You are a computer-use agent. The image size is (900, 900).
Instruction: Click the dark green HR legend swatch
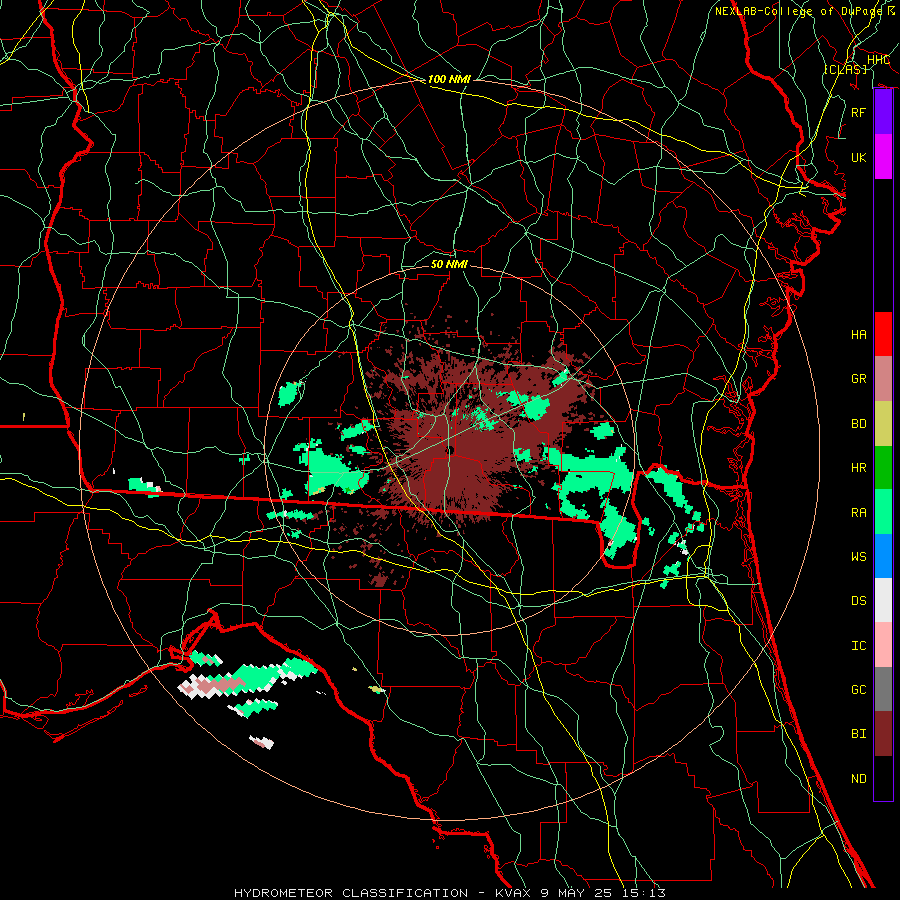[883, 468]
